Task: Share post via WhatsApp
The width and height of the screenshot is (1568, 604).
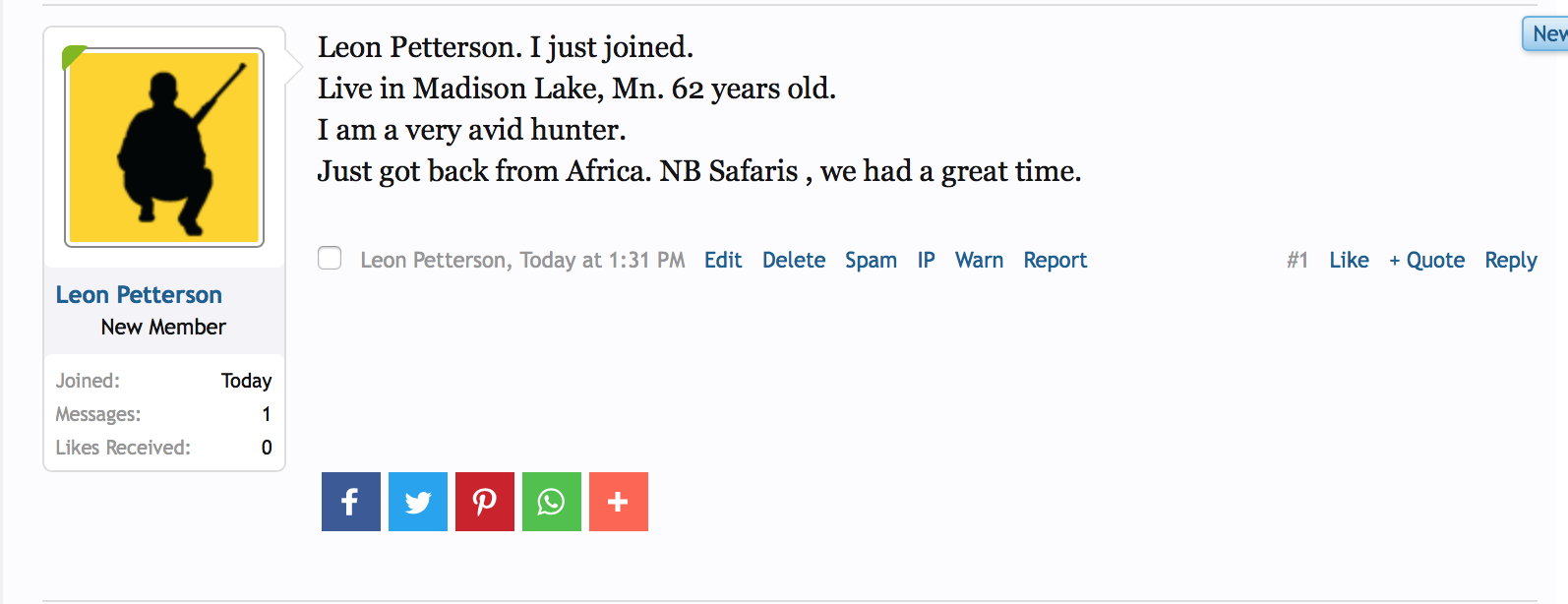Action: [552, 502]
